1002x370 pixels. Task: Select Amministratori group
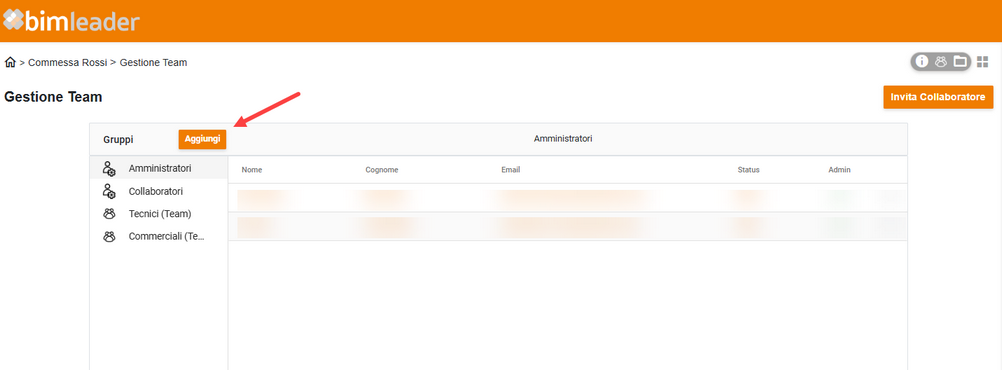tap(158, 169)
